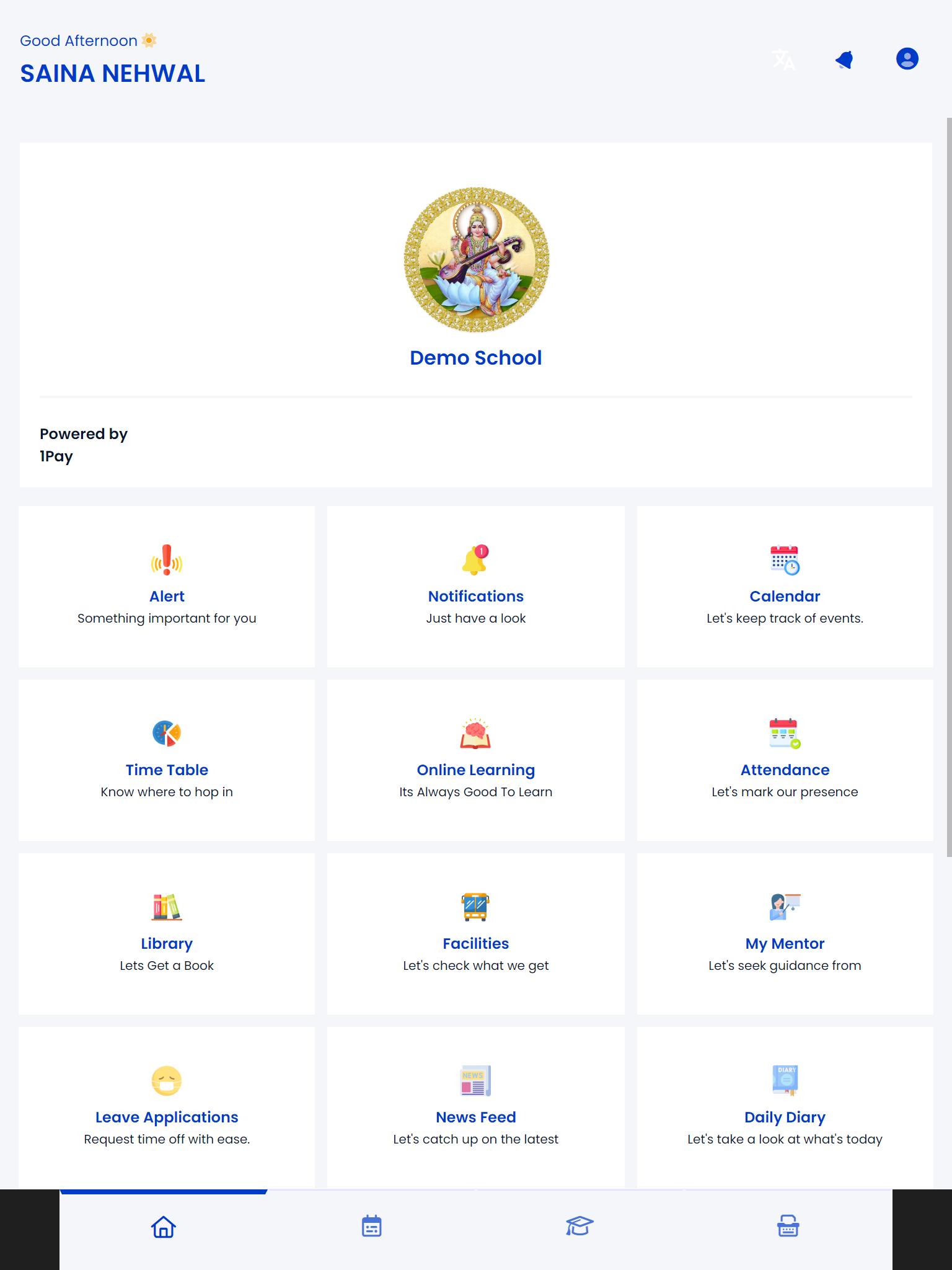Open the Library books tile
Screen dimensions: 952x1270
pos(167,934)
